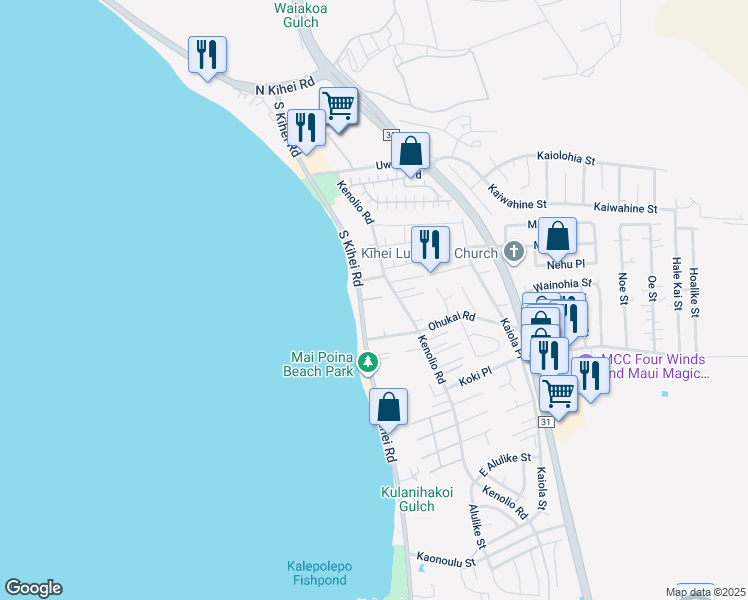Click shopping bag marker south of Mai Poina Beach Park

point(388,409)
